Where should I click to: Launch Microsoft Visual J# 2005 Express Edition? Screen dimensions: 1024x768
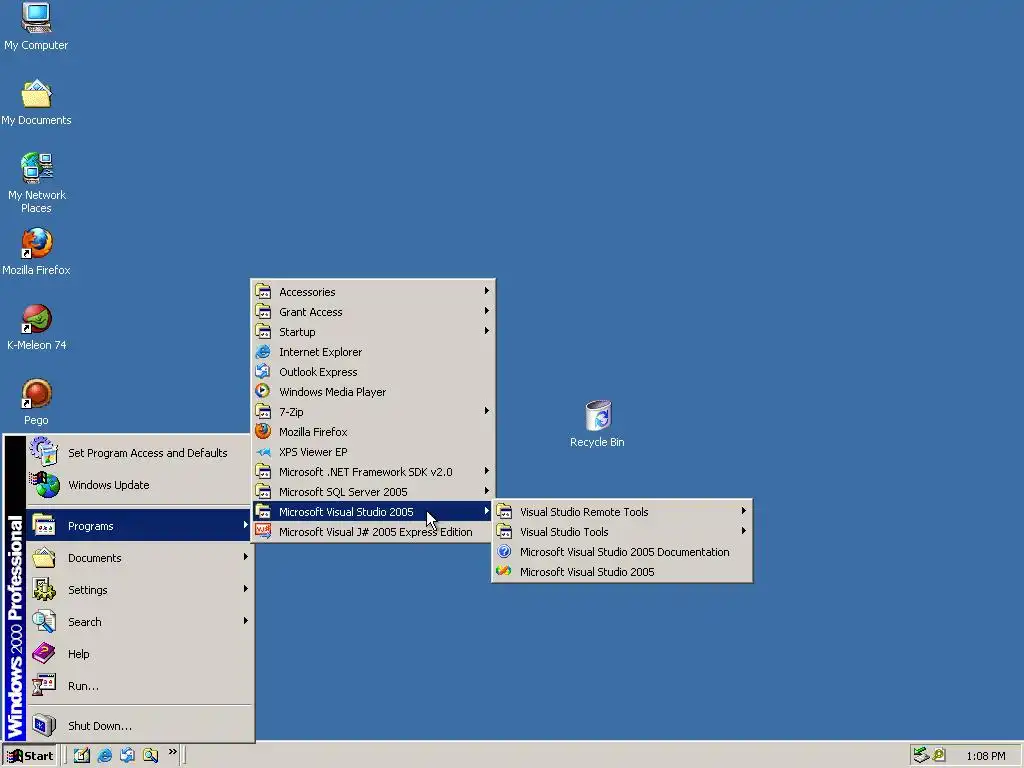pyautogui.click(x=373, y=532)
